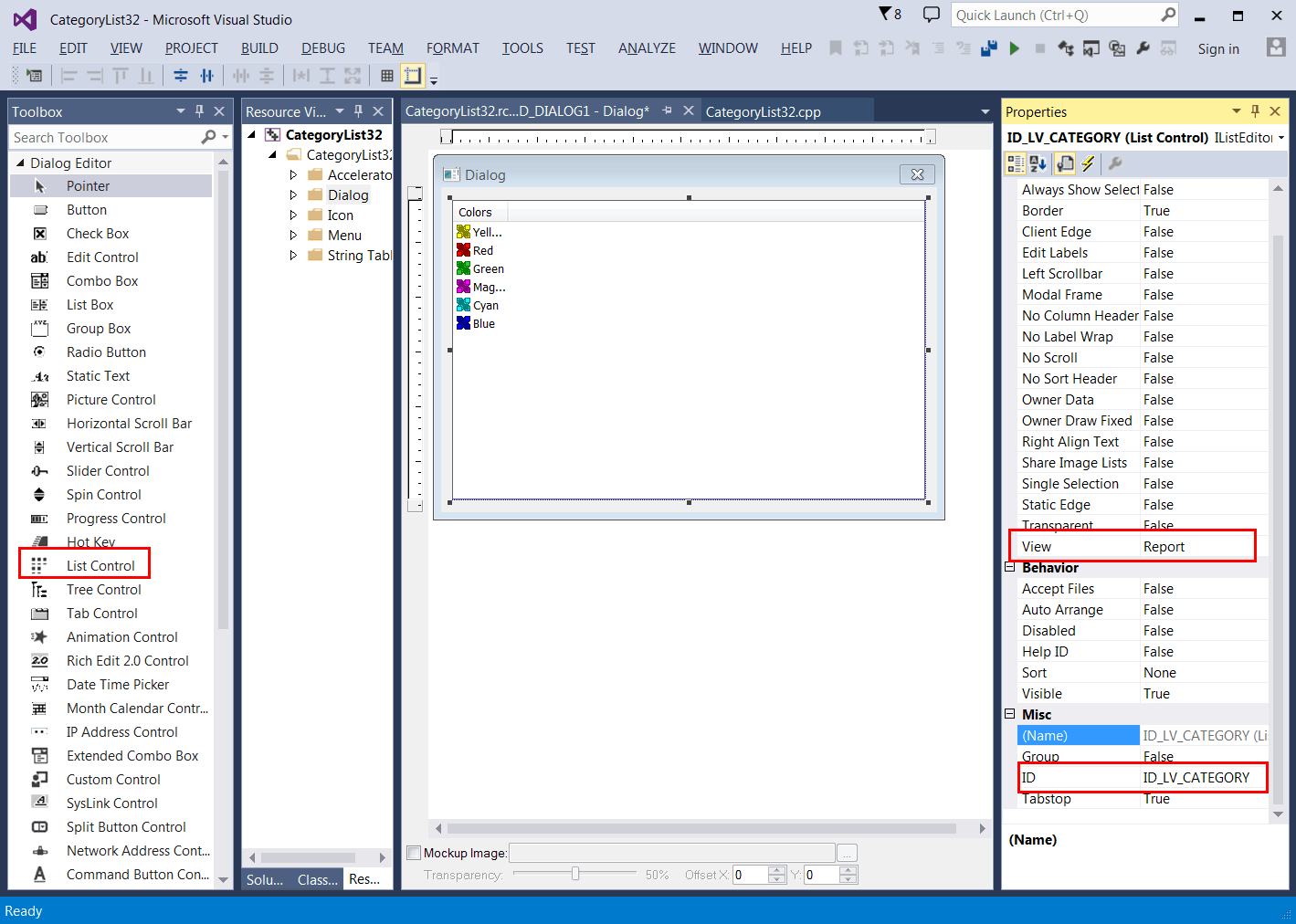Screen dimensions: 1296x924
Task: Select the Pointer tool in Toolbox
Action: [111, 186]
